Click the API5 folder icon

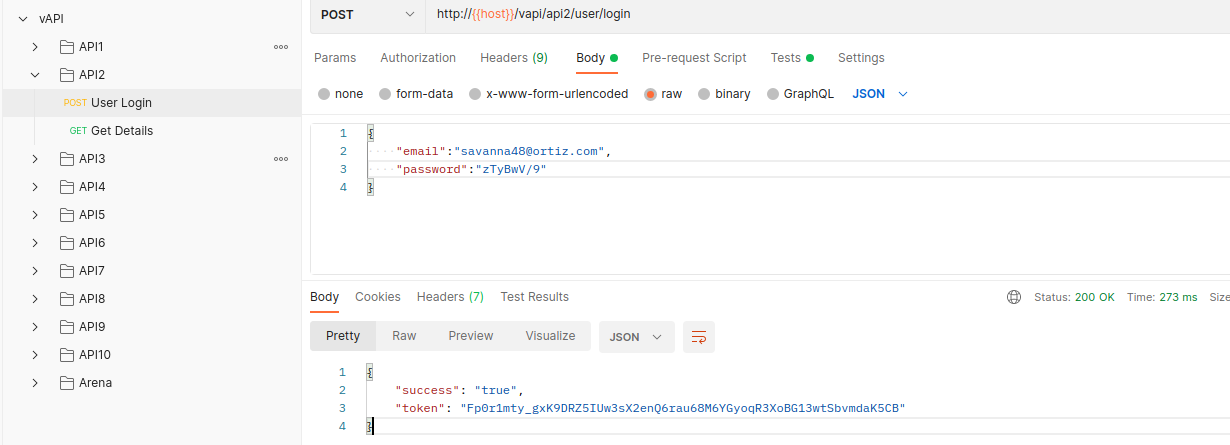point(67,215)
